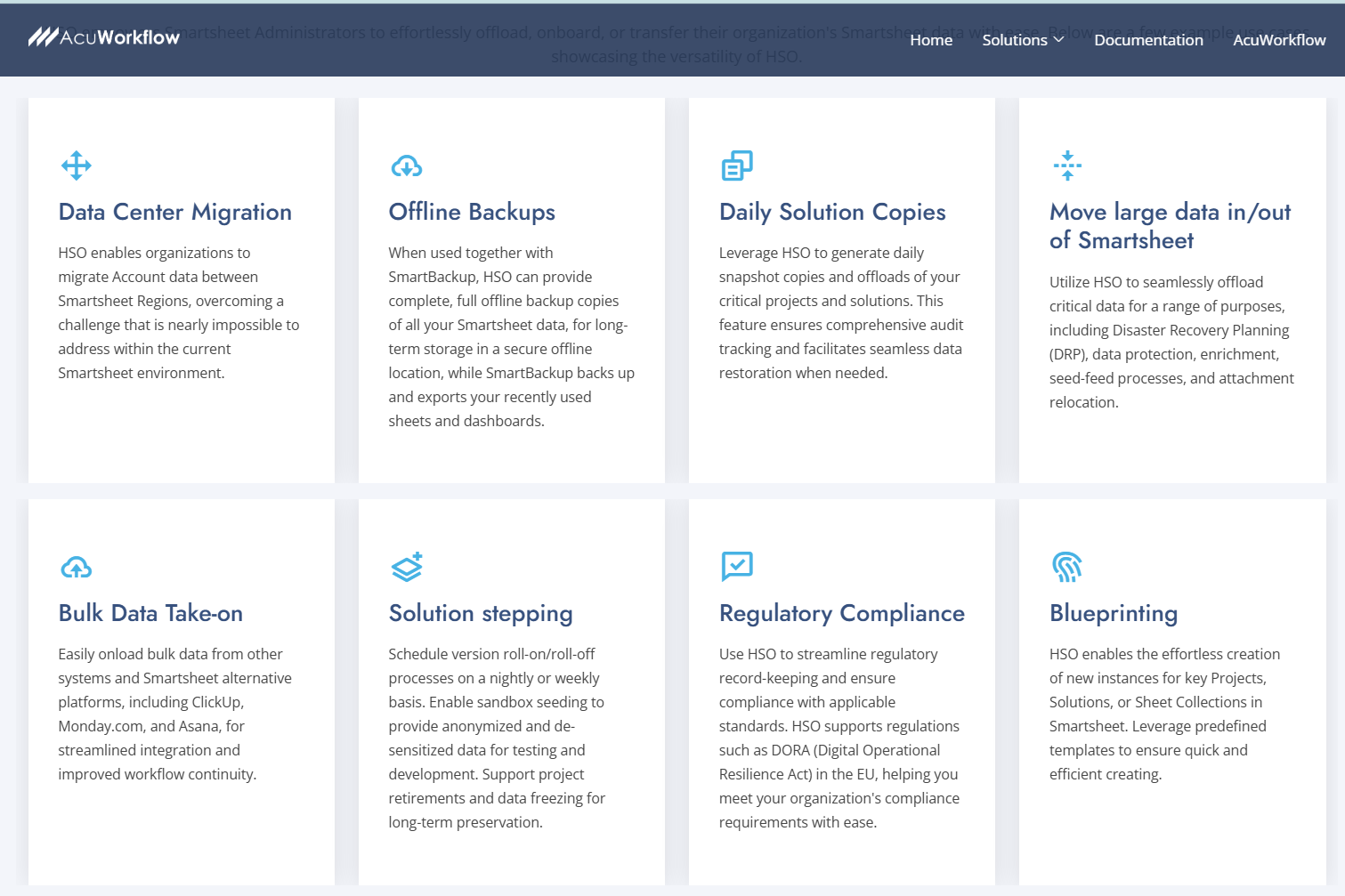The image size is (1345, 896).
Task: Open the AcuWorkflow link in navigation
Action: click(x=1279, y=40)
